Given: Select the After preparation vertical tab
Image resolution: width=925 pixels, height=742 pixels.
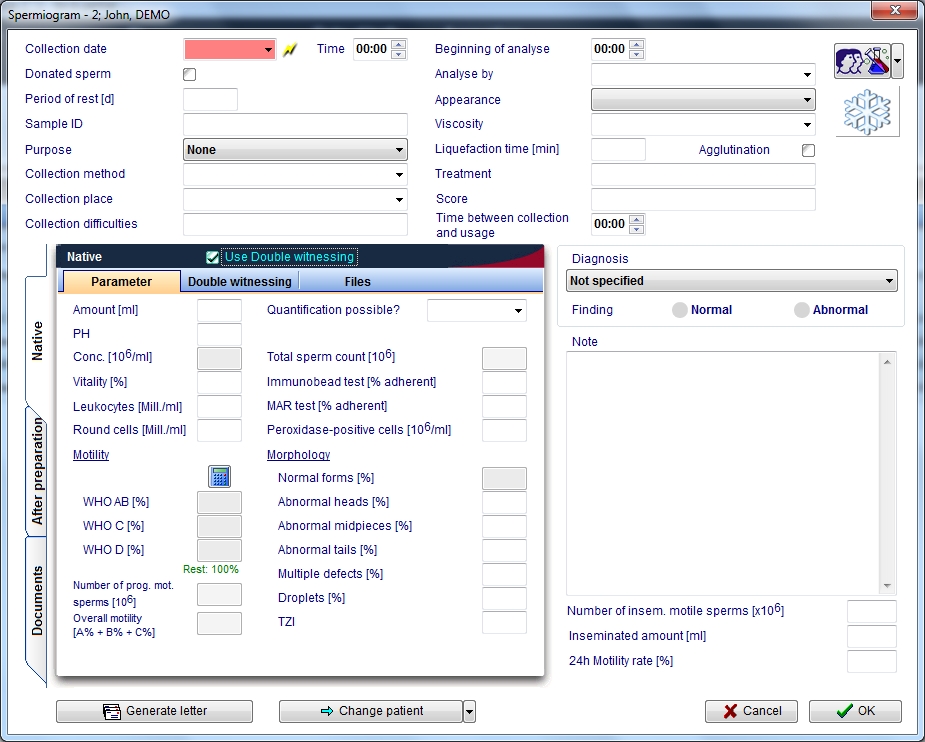Looking at the screenshot, I should click(x=37, y=471).
